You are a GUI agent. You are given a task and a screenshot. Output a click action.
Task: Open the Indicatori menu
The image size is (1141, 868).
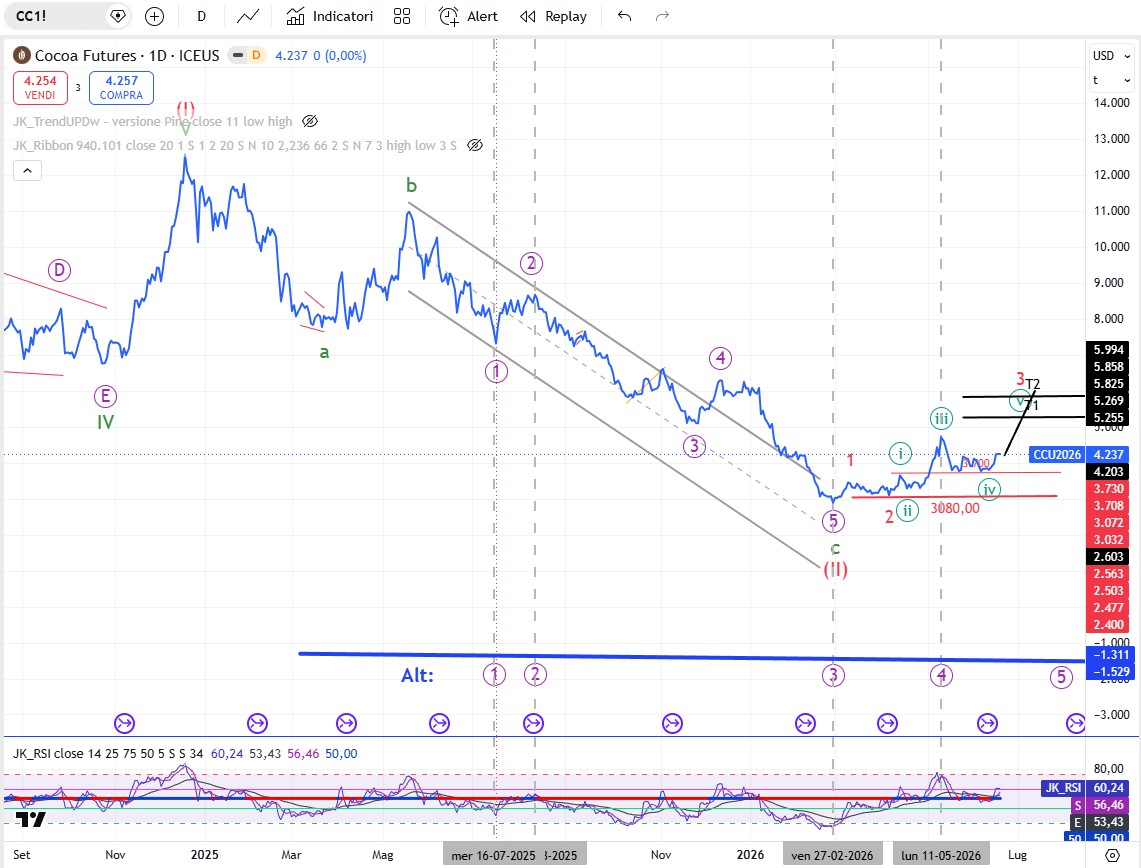pyautogui.click(x=330, y=16)
